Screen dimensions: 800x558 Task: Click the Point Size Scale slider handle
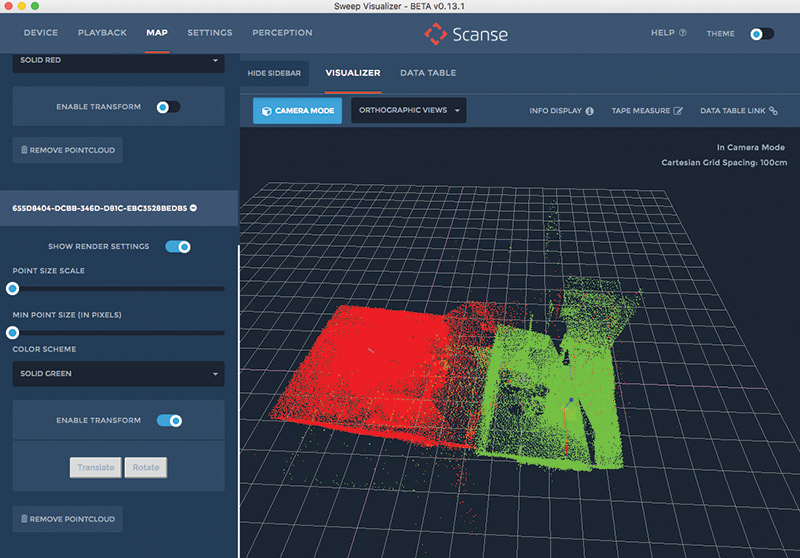pyautogui.click(x=13, y=289)
